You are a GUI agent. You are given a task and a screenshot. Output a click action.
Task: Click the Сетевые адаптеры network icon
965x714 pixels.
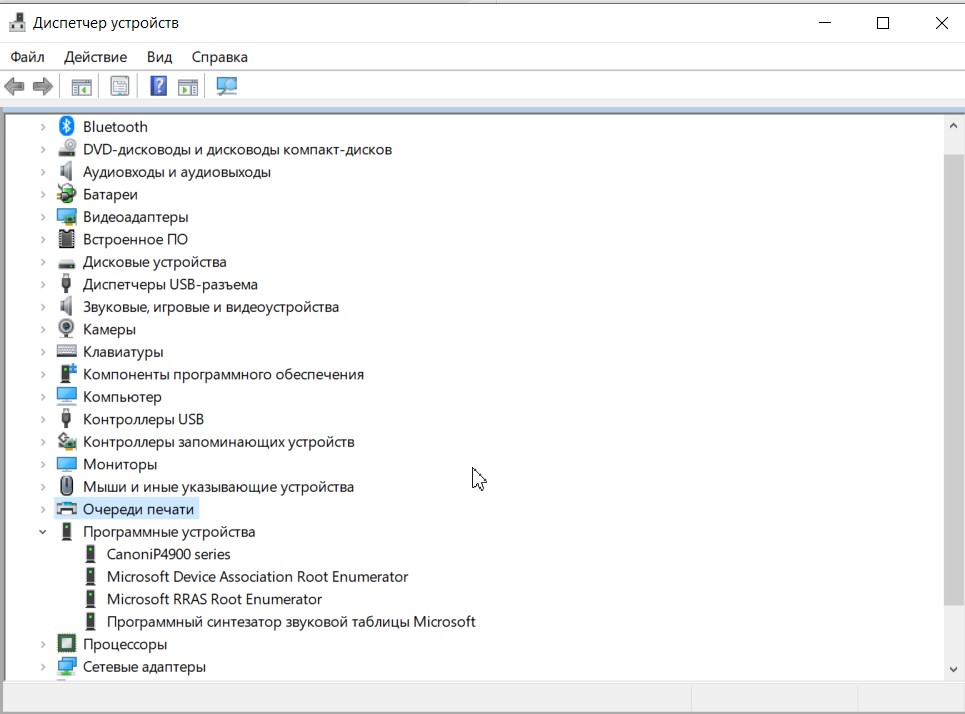click(x=66, y=666)
